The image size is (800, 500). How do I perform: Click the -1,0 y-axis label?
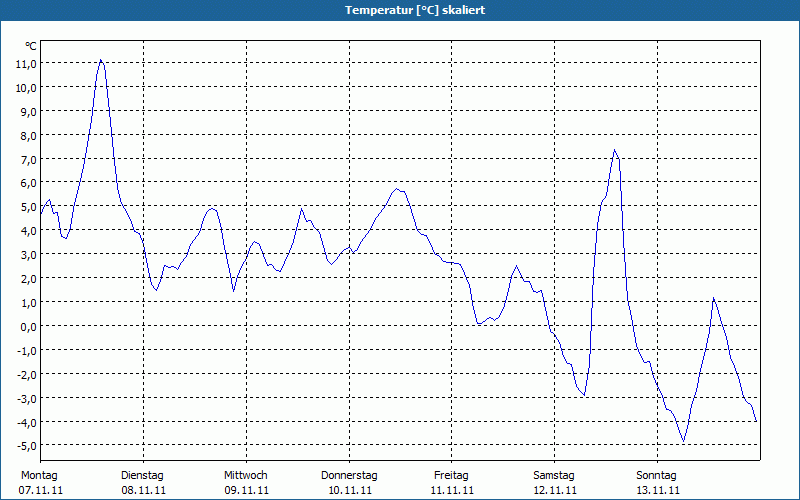pos(27,351)
